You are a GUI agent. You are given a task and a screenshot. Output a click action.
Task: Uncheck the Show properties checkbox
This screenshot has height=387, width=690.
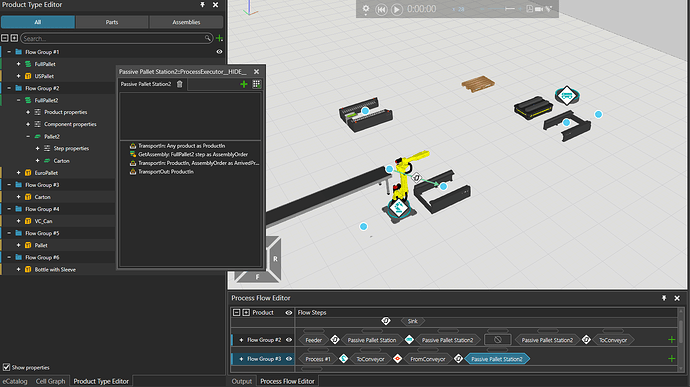coord(7,367)
